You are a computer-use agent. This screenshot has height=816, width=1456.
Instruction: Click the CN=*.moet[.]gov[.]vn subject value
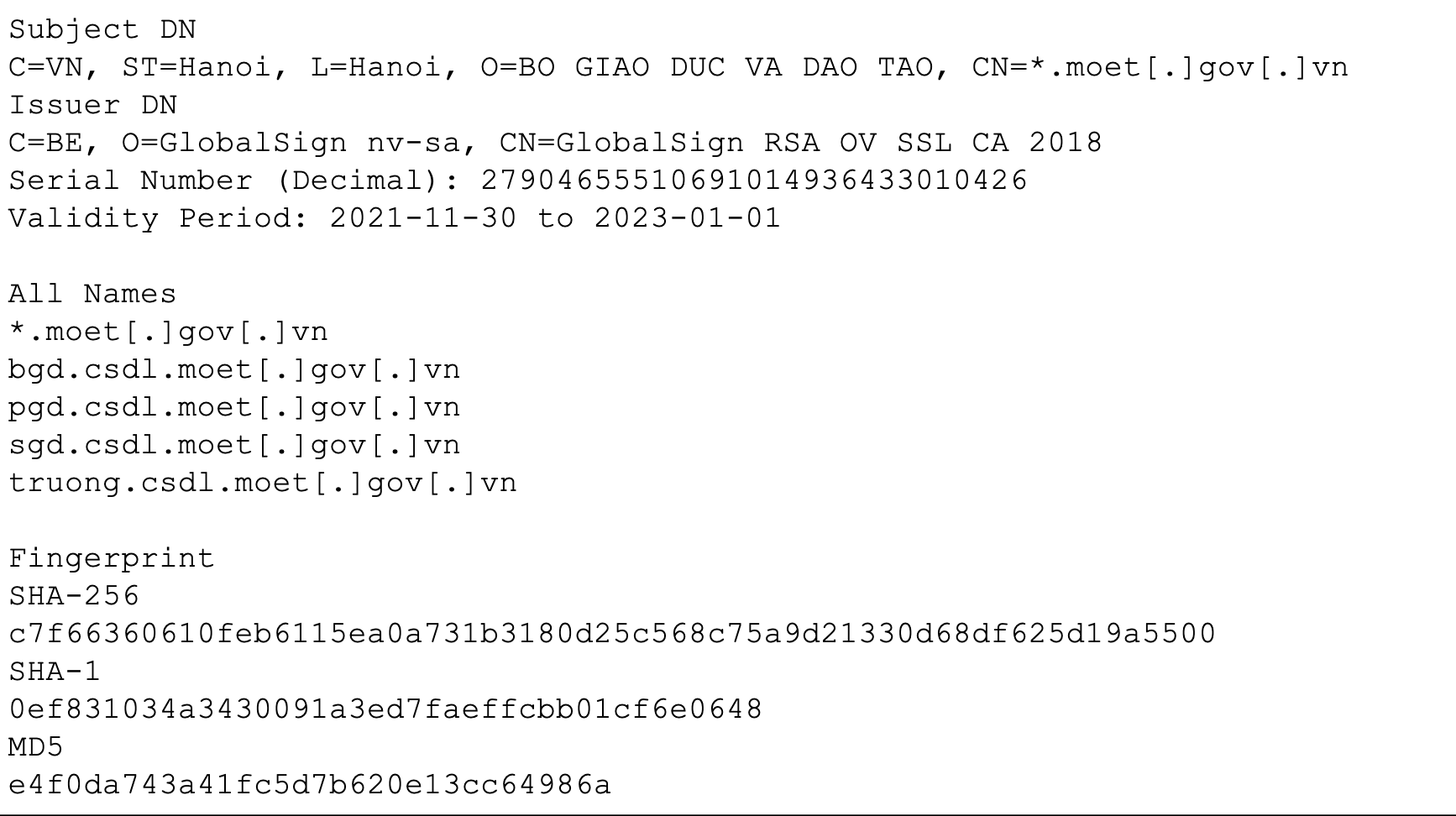click(x=1160, y=68)
